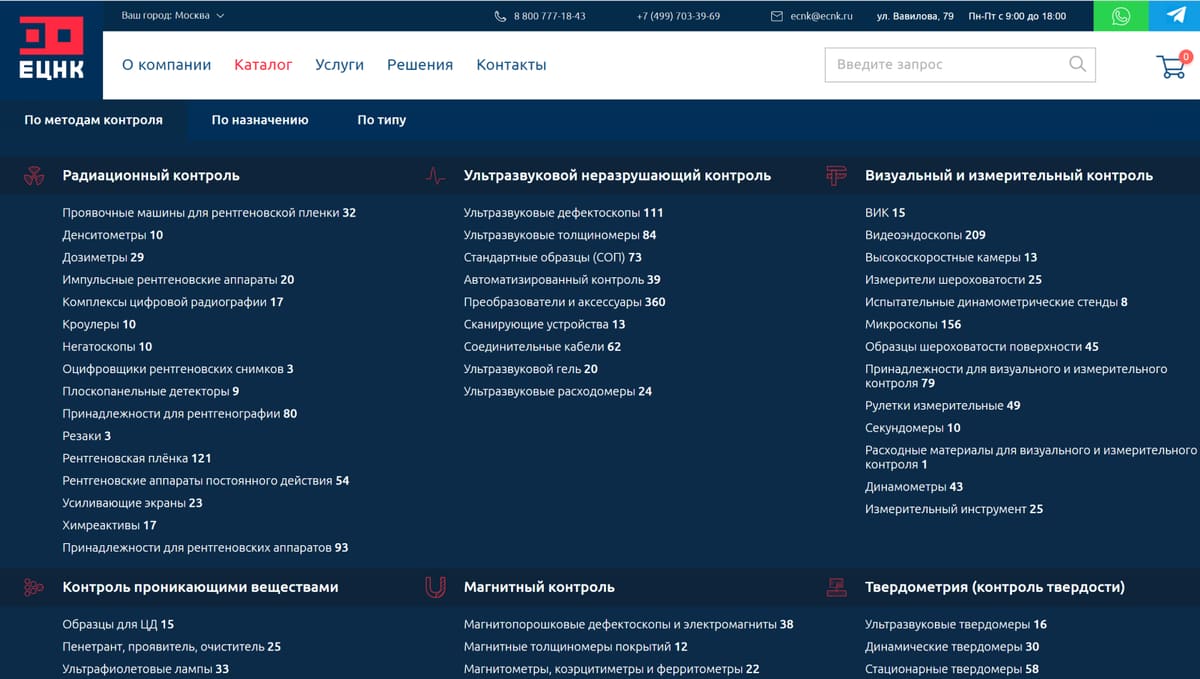Open the Telegram channel icon
Screen dimensions: 1200x679
point(1175,16)
